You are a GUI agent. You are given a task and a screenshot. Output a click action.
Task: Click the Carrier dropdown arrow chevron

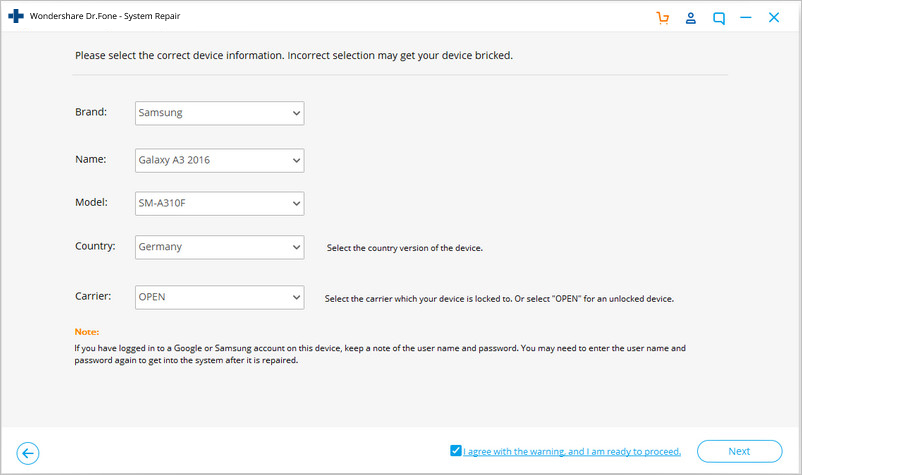[296, 297]
